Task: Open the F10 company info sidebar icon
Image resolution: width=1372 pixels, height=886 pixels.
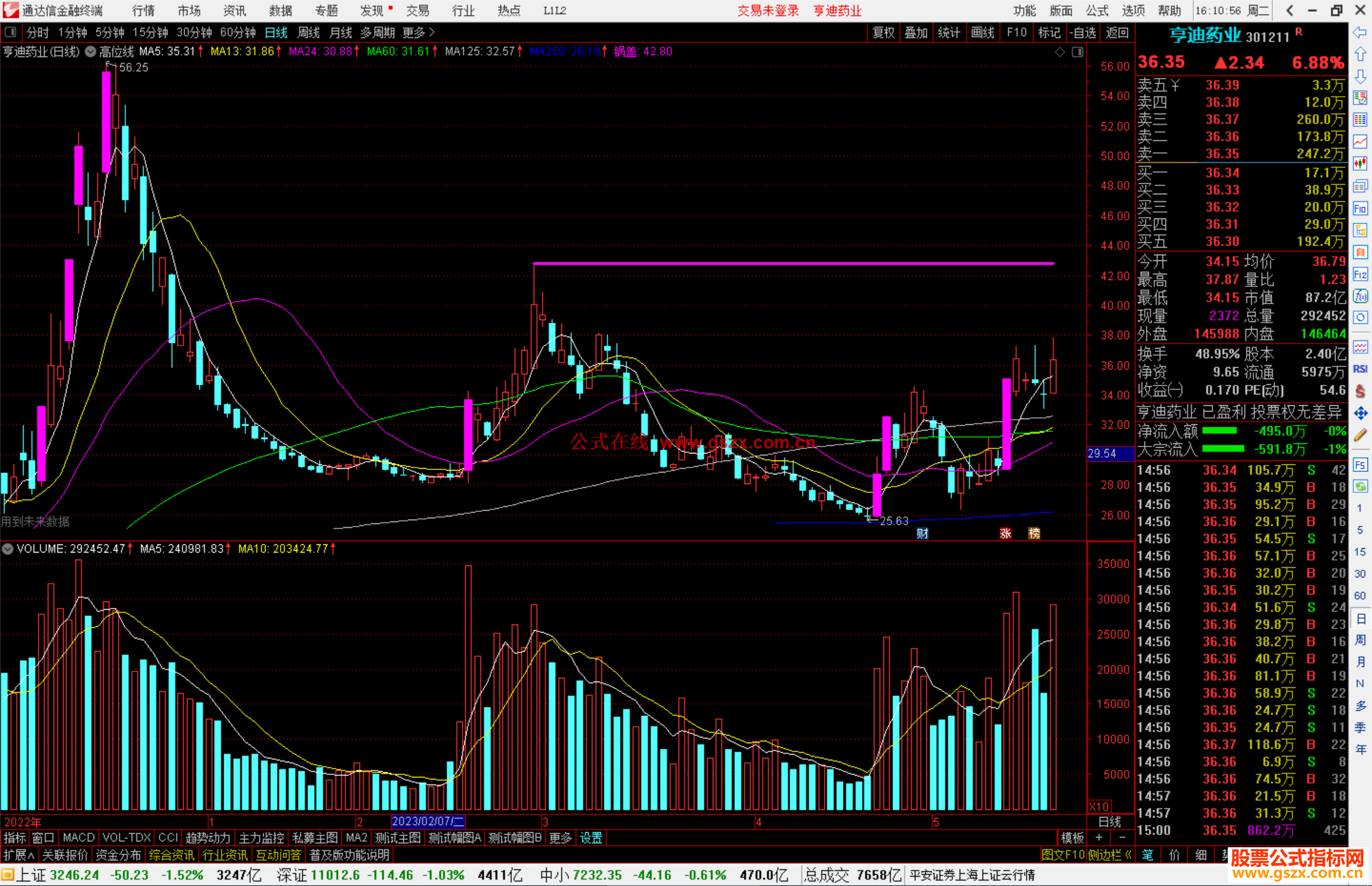Action: [1360, 208]
